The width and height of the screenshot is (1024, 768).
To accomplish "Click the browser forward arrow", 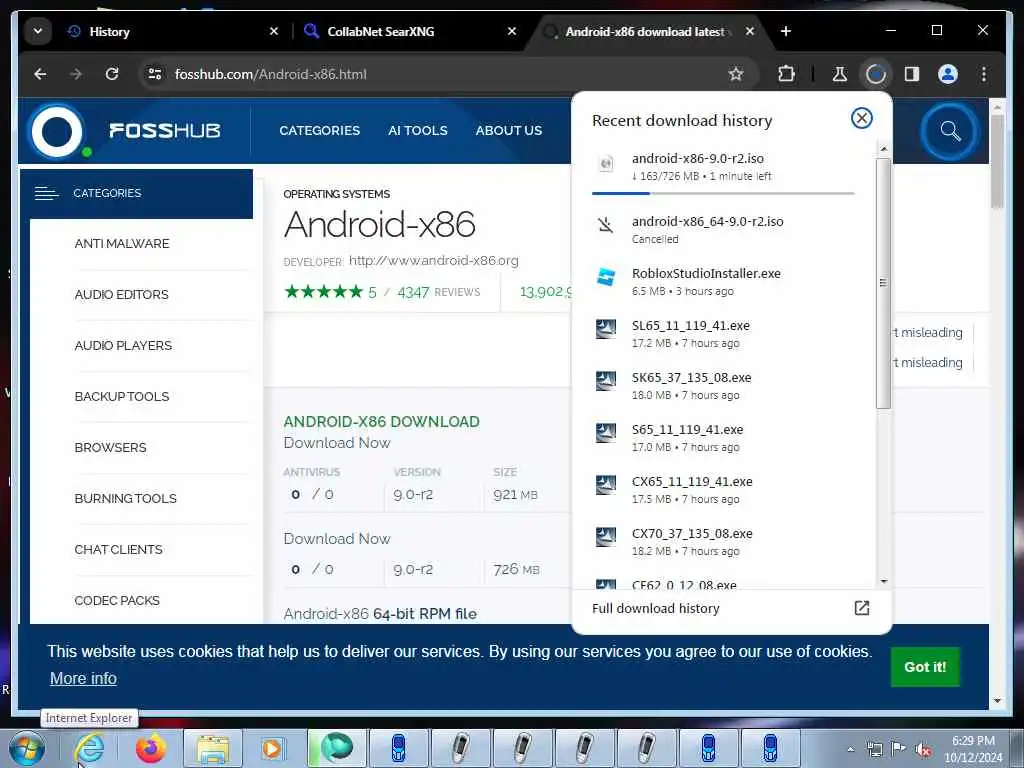I will tap(76, 74).
